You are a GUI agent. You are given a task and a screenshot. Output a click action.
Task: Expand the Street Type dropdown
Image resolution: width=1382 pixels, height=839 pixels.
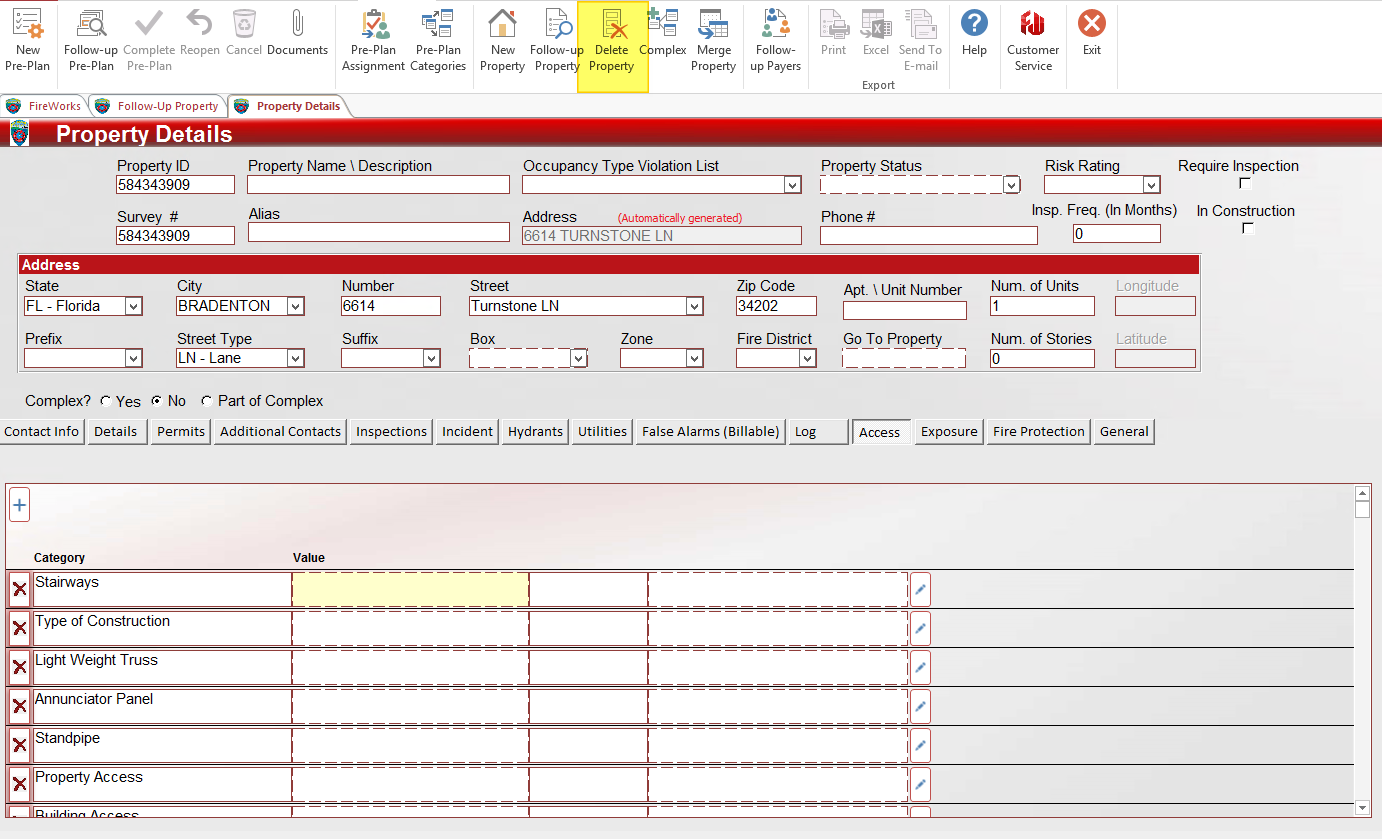(295, 358)
